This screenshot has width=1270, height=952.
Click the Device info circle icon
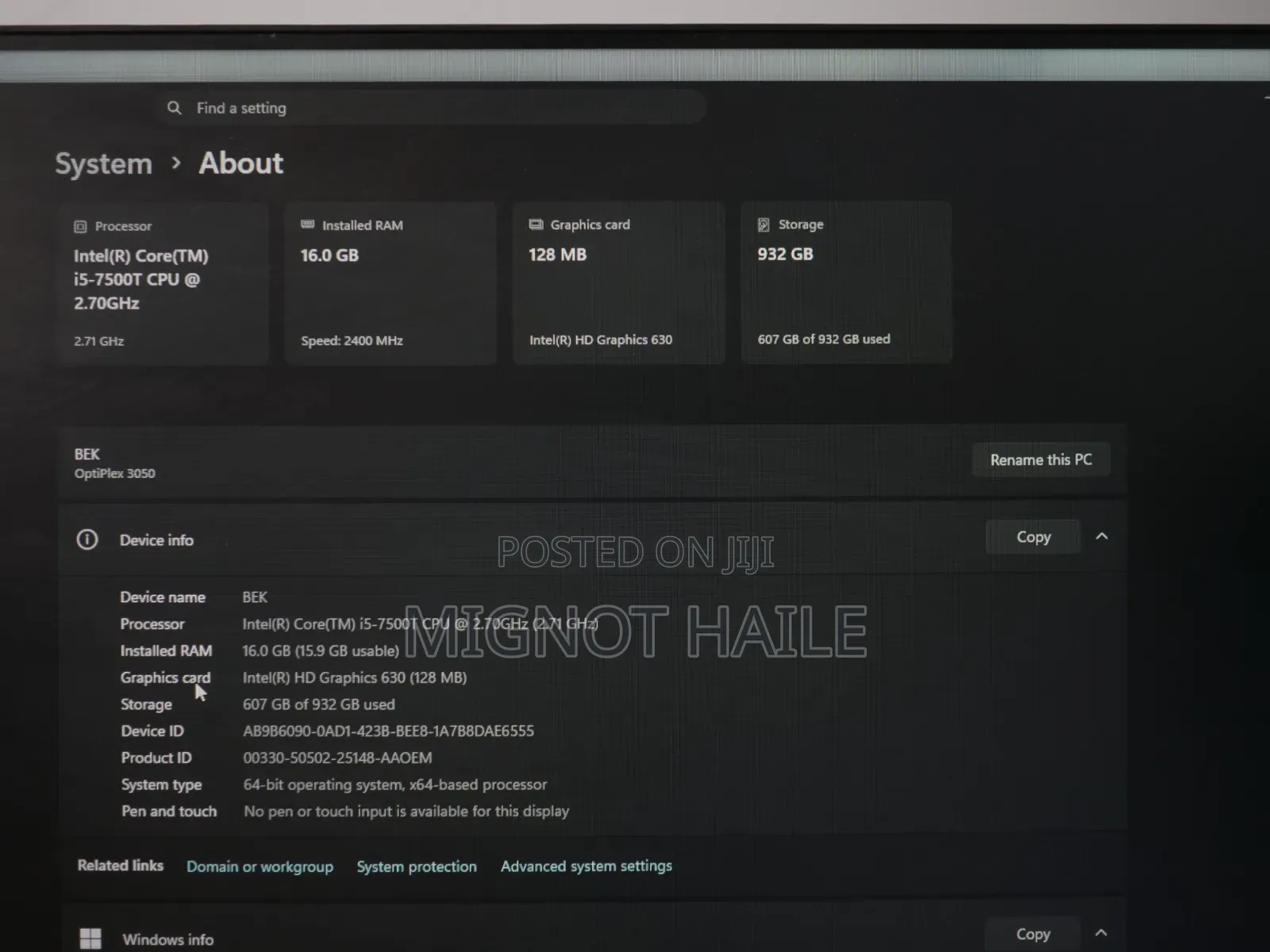tap(87, 539)
